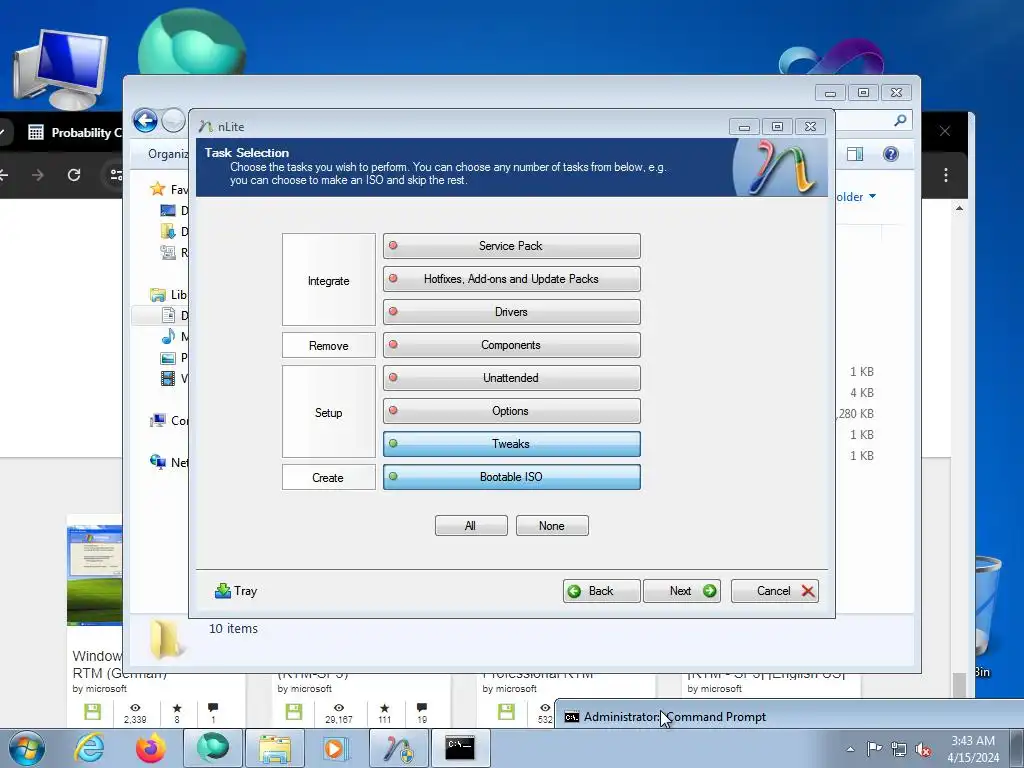
Task: Open the Computer desktop icon
Action: [x=60, y=70]
